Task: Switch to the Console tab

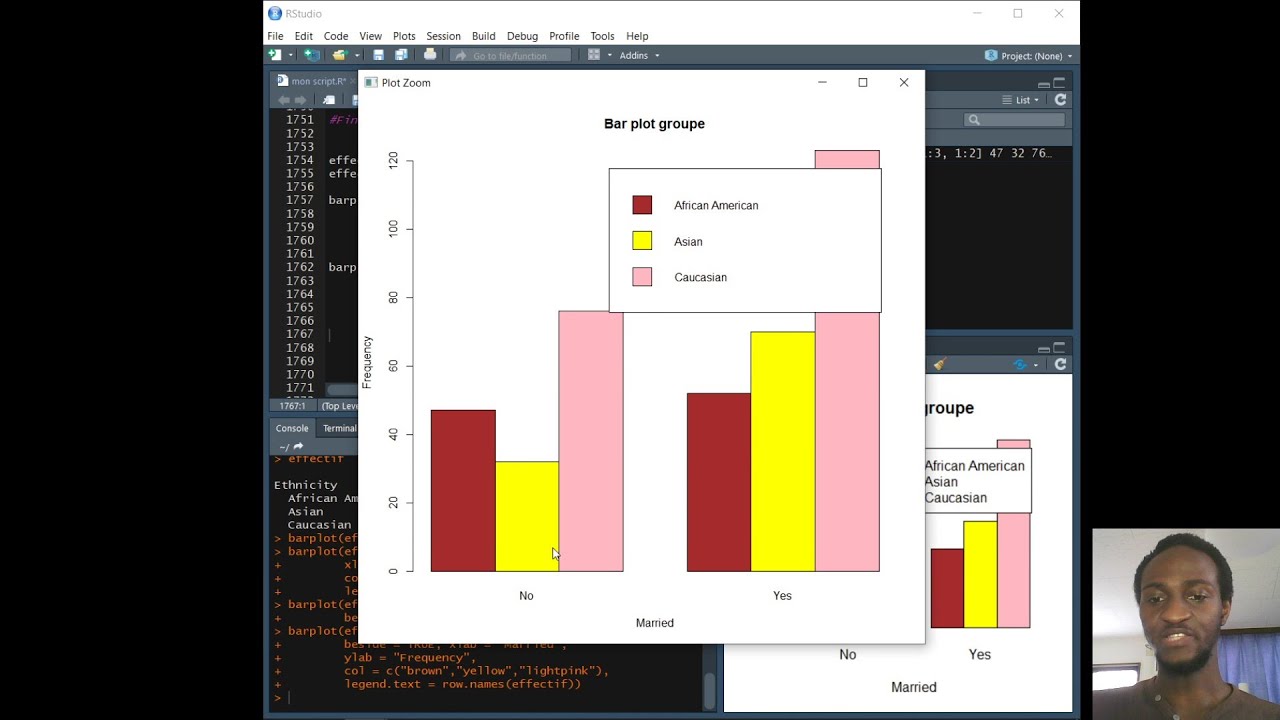Action: coord(292,428)
